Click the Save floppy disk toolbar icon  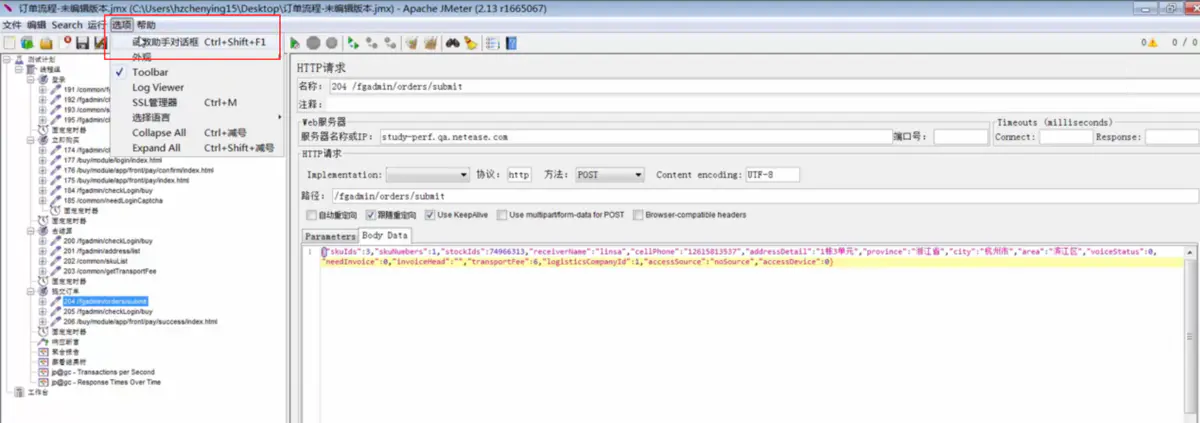tap(84, 43)
